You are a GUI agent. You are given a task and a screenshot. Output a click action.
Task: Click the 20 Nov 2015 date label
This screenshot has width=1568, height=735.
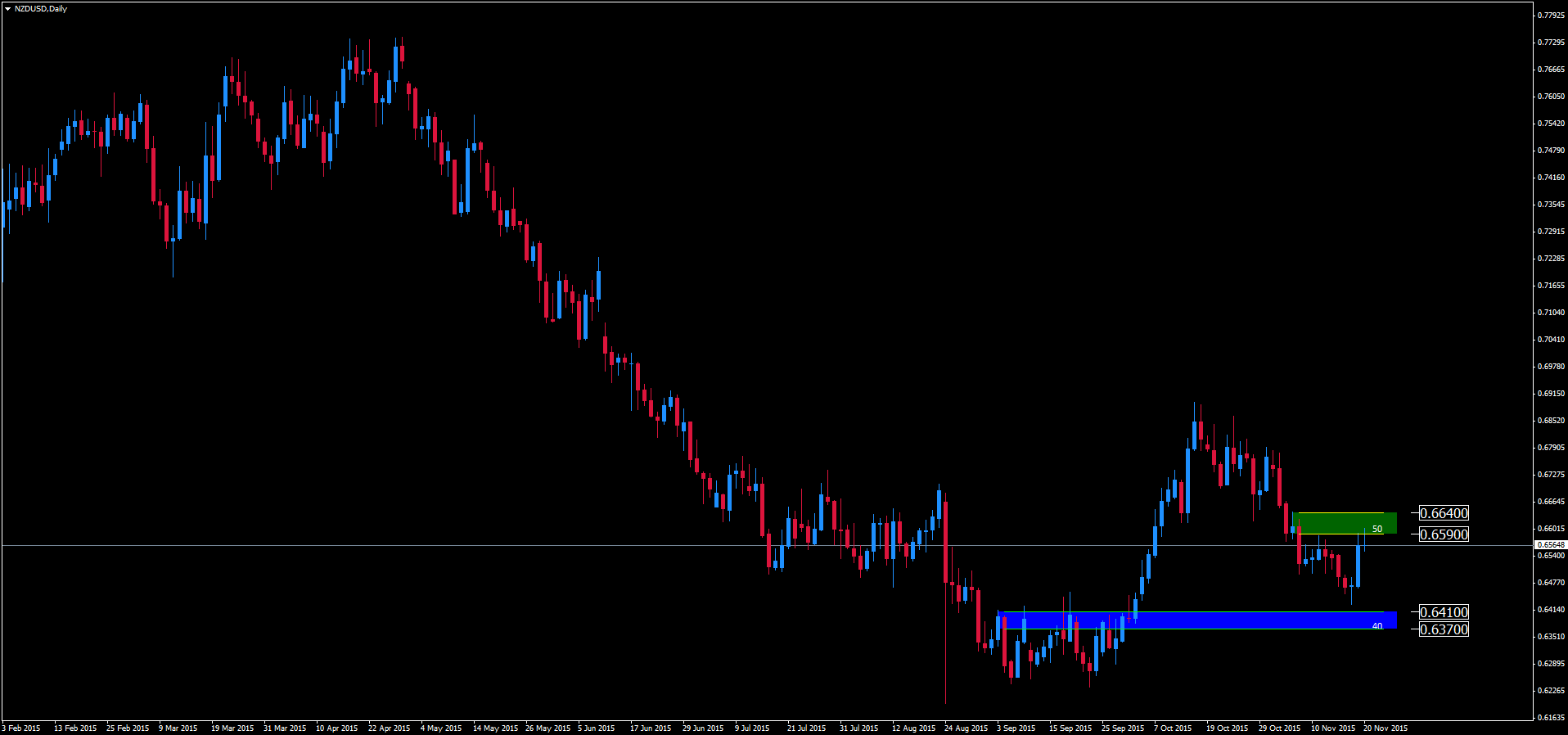pos(1386,728)
